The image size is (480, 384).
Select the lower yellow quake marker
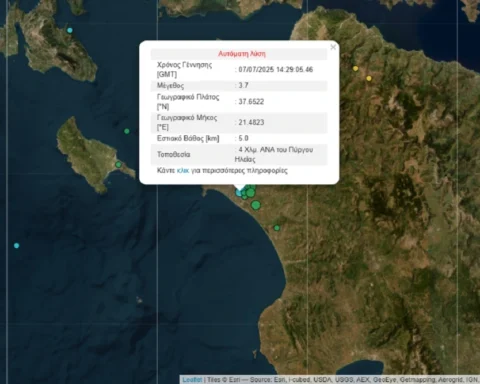(369, 78)
